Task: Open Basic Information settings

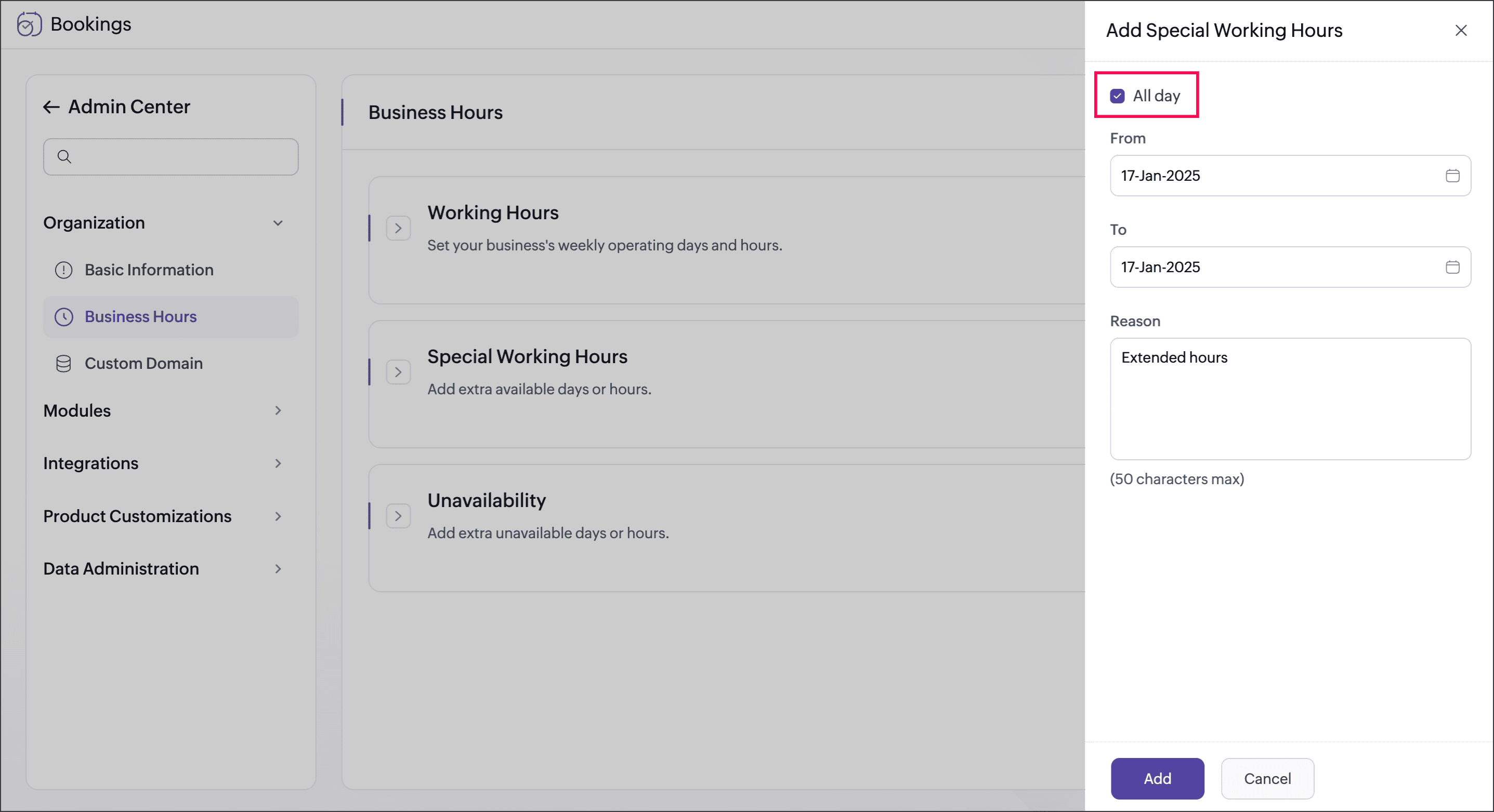Action: click(x=171, y=270)
